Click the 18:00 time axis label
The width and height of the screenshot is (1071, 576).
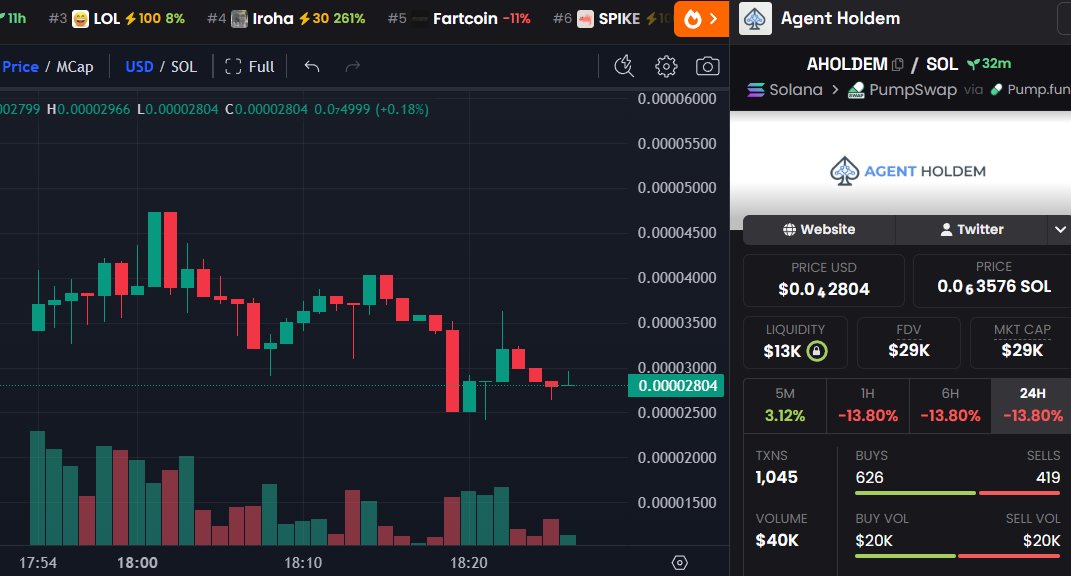click(x=137, y=563)
